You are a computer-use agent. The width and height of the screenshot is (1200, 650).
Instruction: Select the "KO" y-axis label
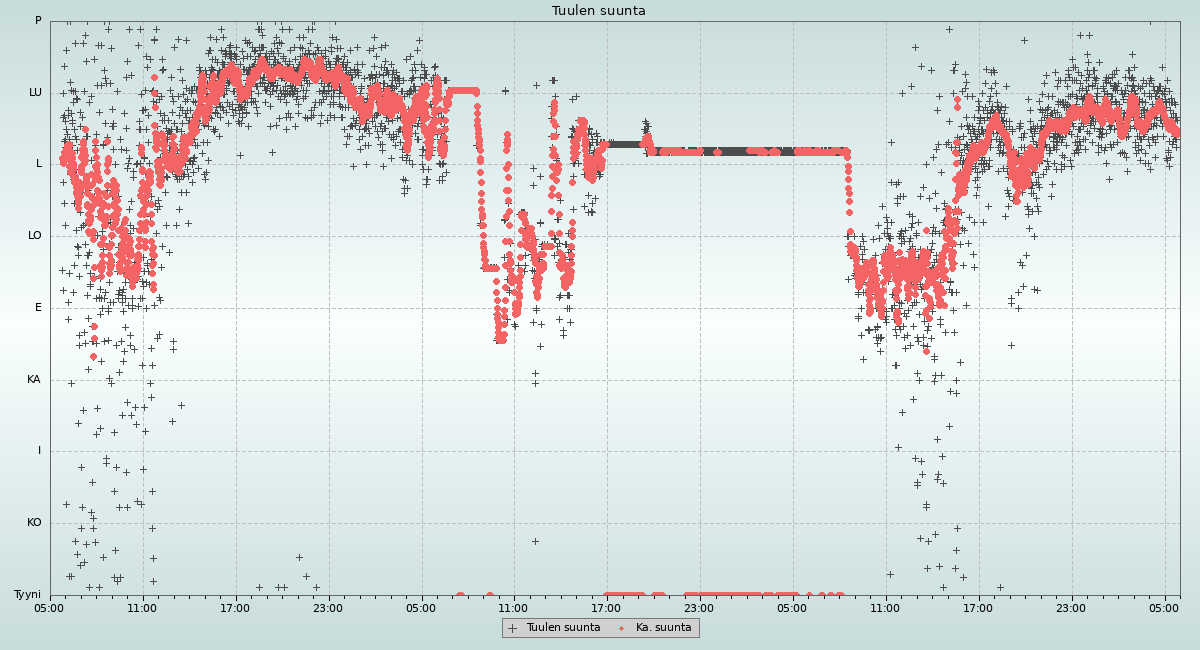[34, 523]
